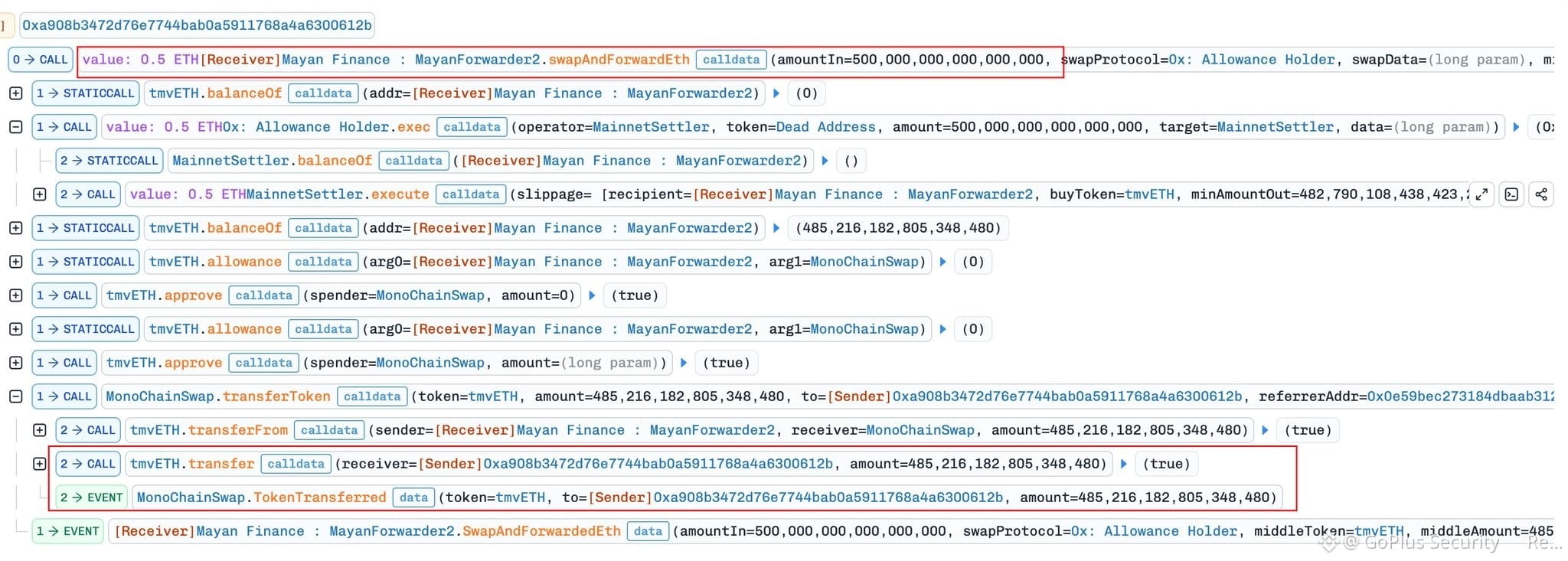View calldata of tmvETH.transferFrom call
The width and height of the screenshot is (1568, 561).
329,430
